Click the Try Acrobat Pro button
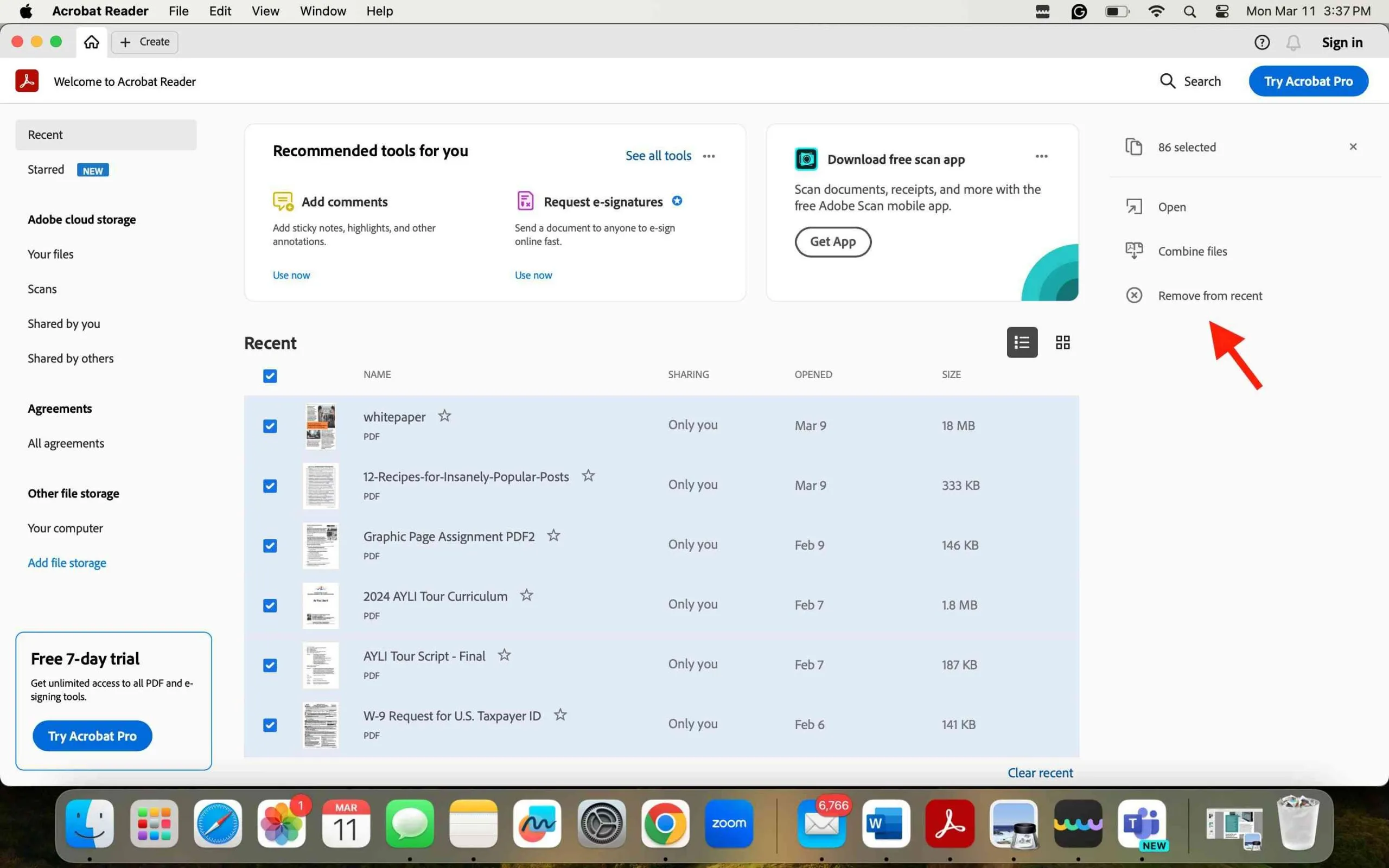This screenshot has height=868, width=1389. click(x=1308, y=81)
